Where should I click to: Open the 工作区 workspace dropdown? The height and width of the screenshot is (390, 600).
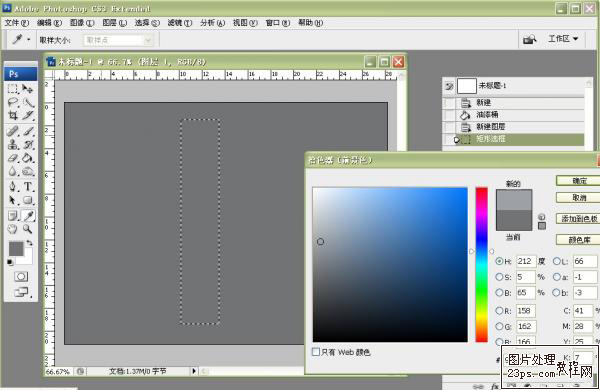(563, 39)
